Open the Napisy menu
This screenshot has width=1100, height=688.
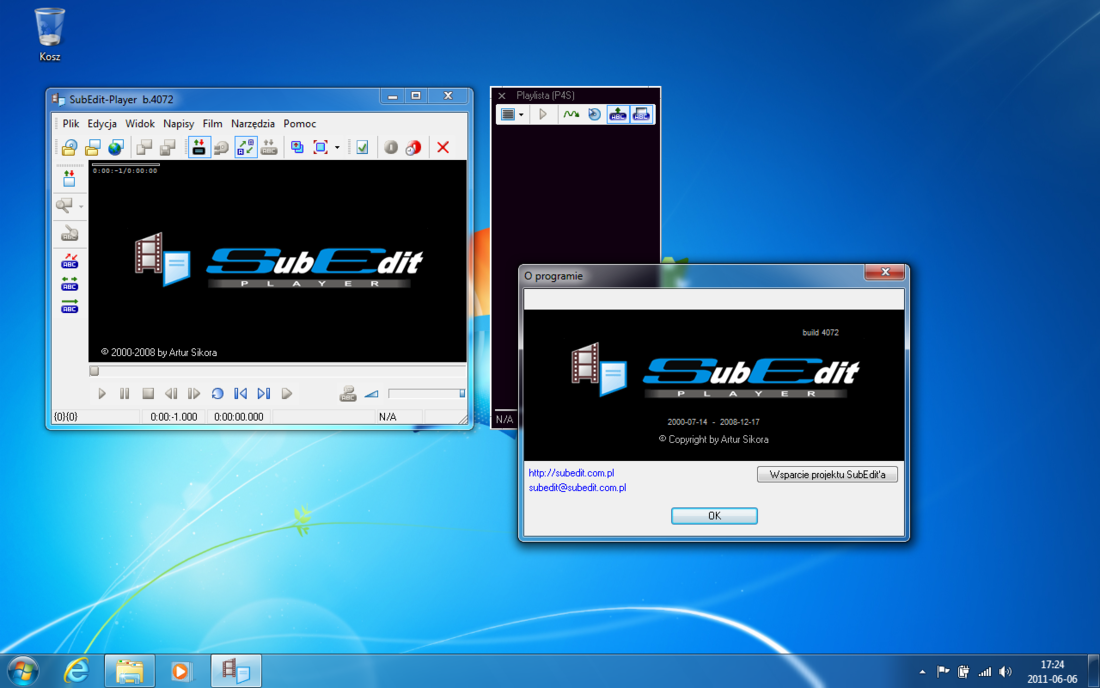pyautogui.click(x=178, y=123)
